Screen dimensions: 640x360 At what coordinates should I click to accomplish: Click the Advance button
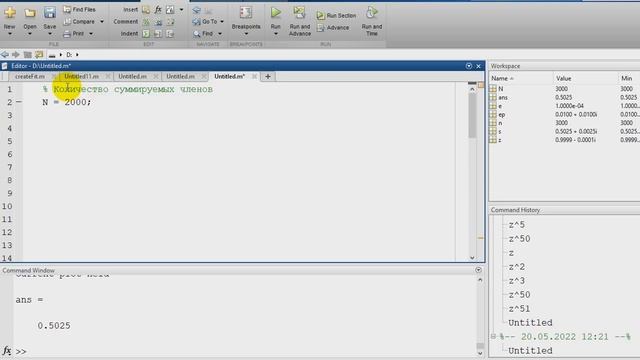pyautogui.click(x=333, y=28)
